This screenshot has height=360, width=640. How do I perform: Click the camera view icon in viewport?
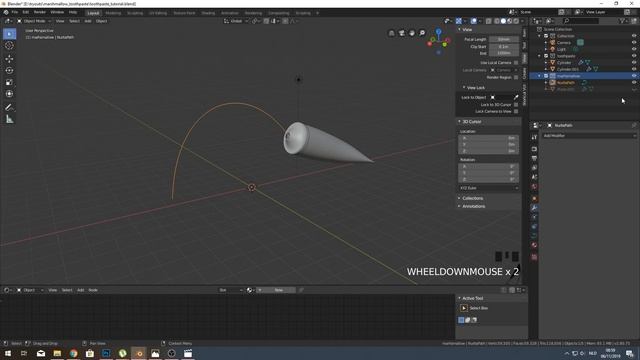402,33
